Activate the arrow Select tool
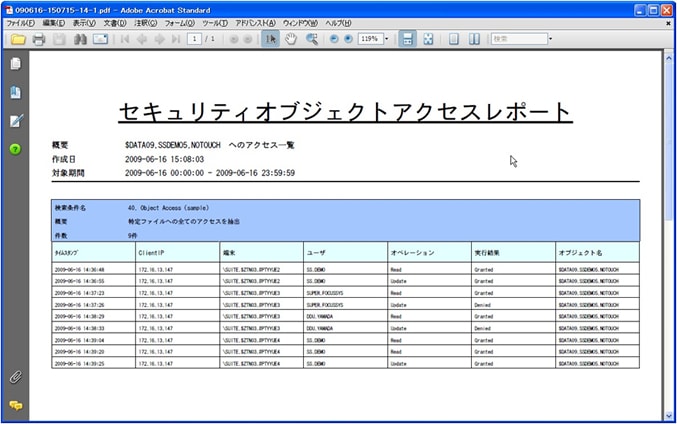The image size is (677, 424). [271, 39]
